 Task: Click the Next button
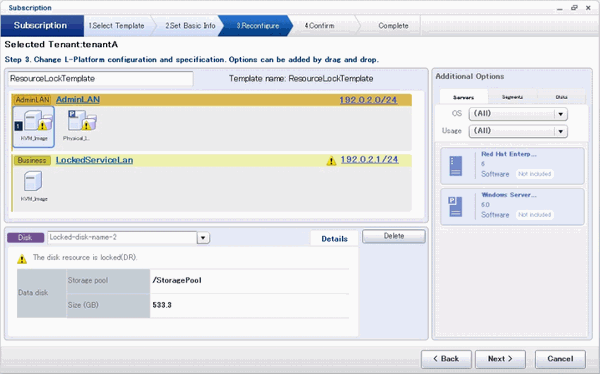point(500,359)
